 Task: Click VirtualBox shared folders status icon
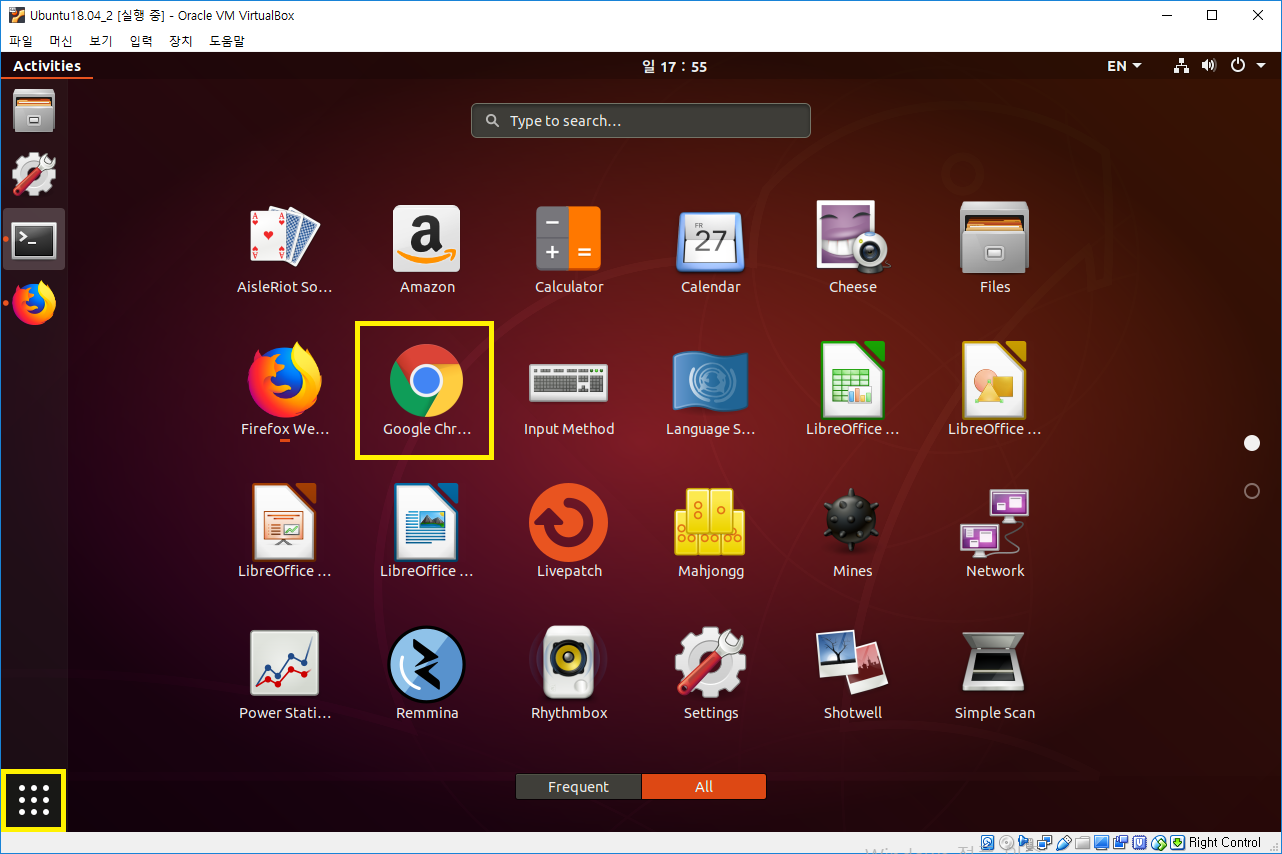pyautogui.click(x=1083, y=843)
